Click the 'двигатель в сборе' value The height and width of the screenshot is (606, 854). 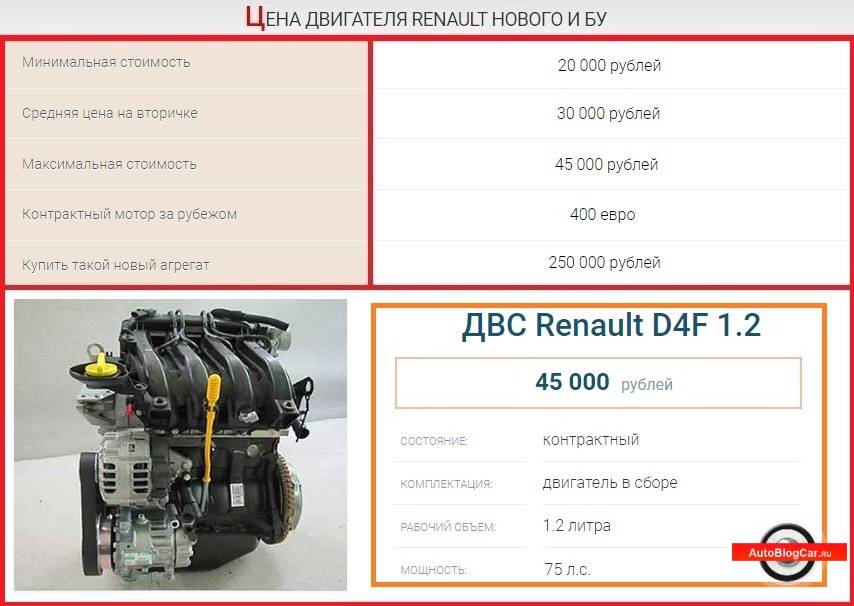tap(610, 482)
